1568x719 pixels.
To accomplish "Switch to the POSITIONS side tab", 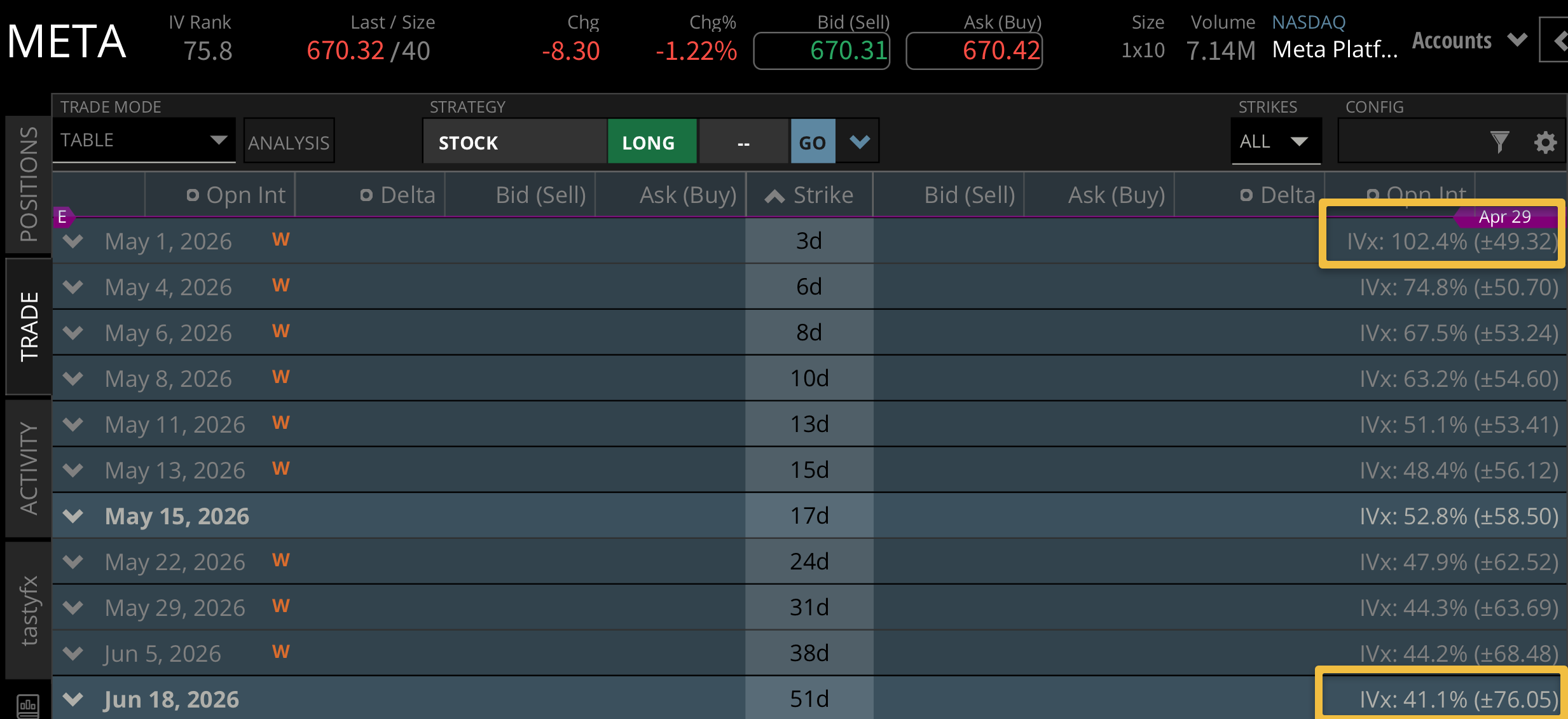I will 29,184.
